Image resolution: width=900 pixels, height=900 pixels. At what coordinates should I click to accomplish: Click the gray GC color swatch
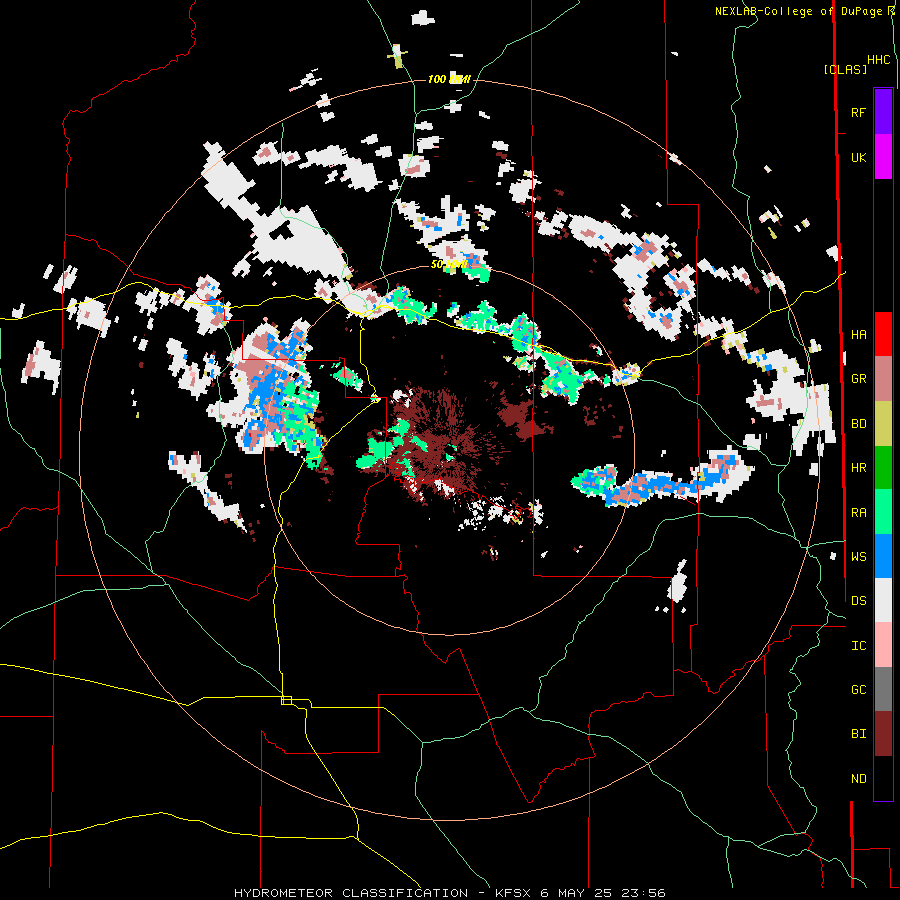[883, 689]
